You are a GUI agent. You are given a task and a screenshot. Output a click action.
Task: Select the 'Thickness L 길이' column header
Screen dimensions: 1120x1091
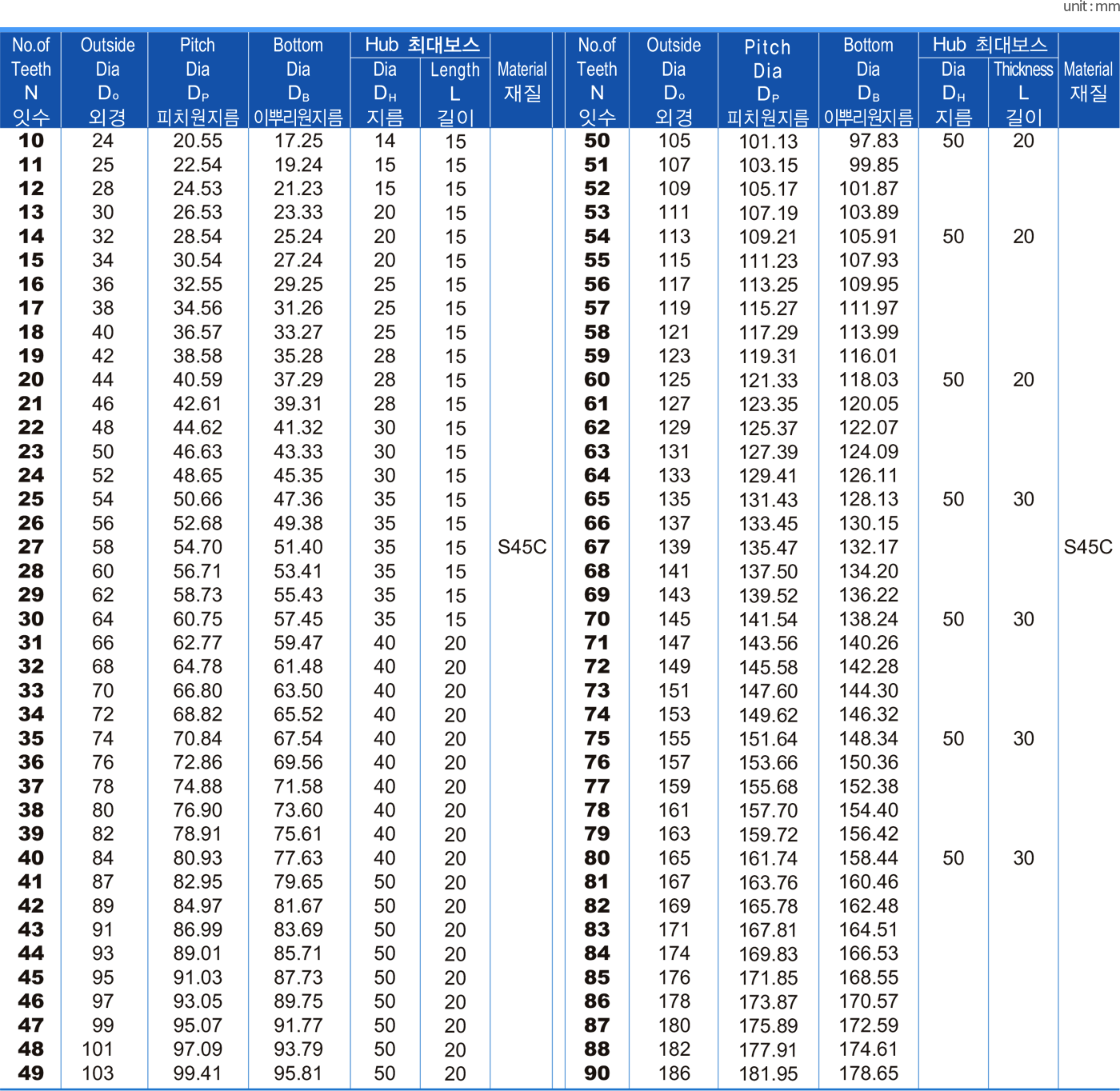(x=1023, y=93)
